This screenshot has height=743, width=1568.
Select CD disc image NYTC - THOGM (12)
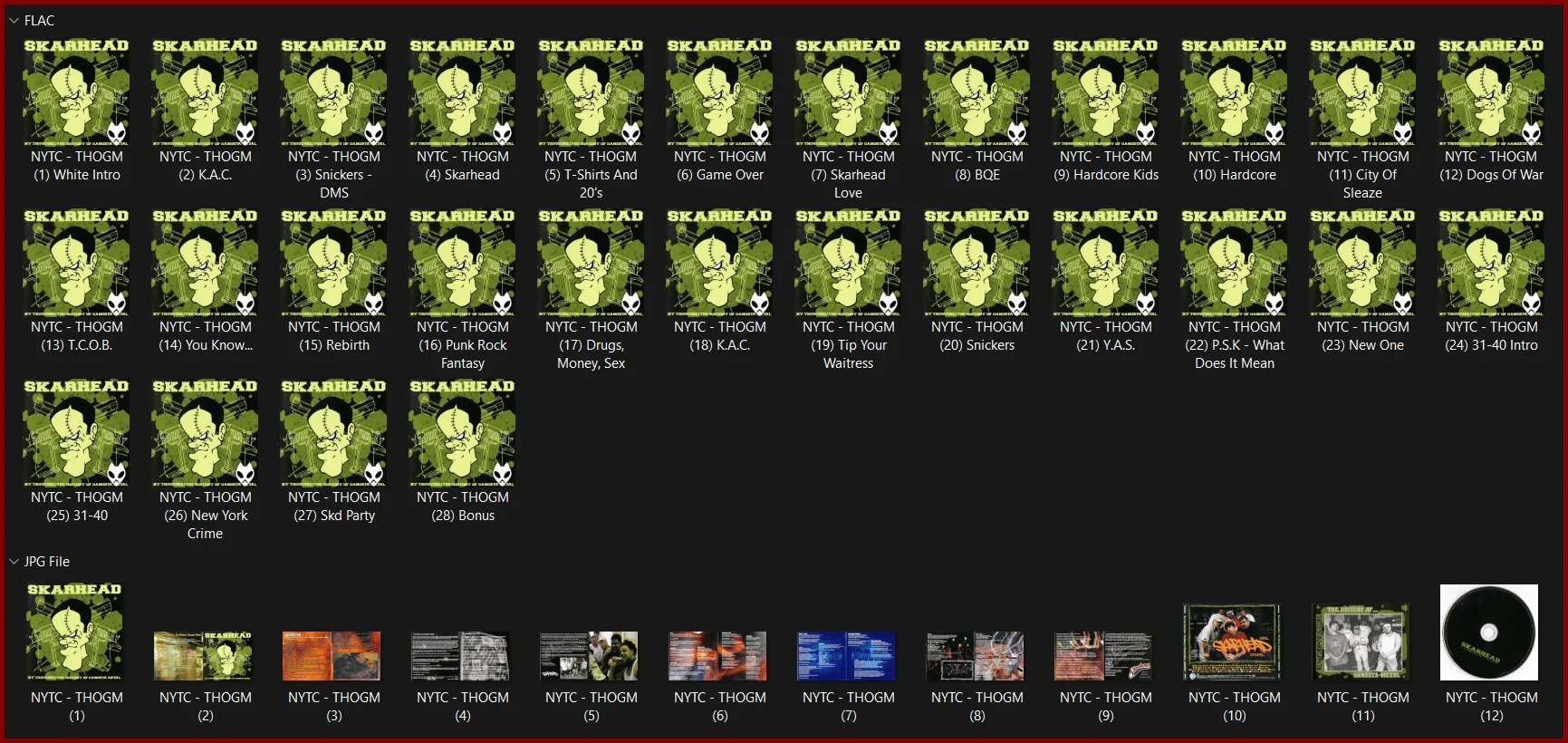1489,632
